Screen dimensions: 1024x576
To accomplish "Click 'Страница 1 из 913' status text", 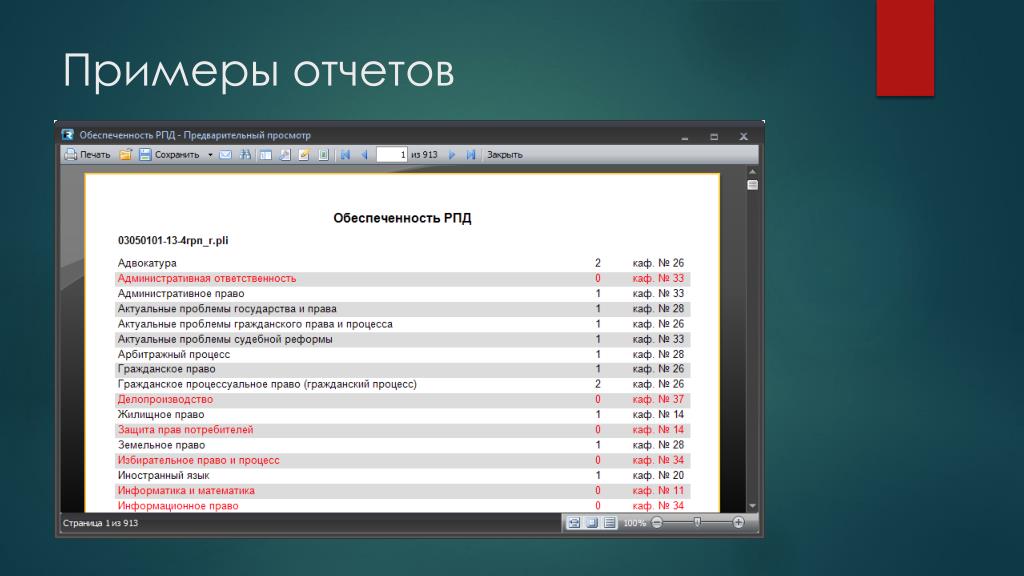I will 101,523.
